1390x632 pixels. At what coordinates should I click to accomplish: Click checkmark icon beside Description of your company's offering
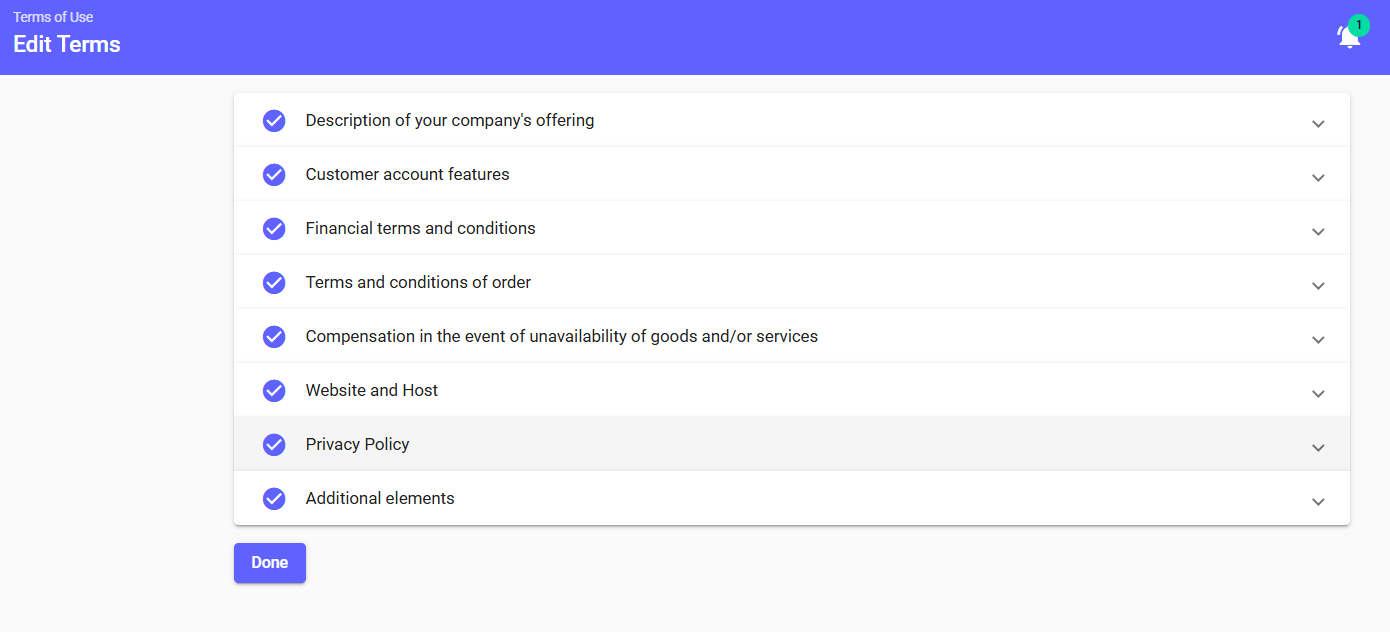coord(274,121)
